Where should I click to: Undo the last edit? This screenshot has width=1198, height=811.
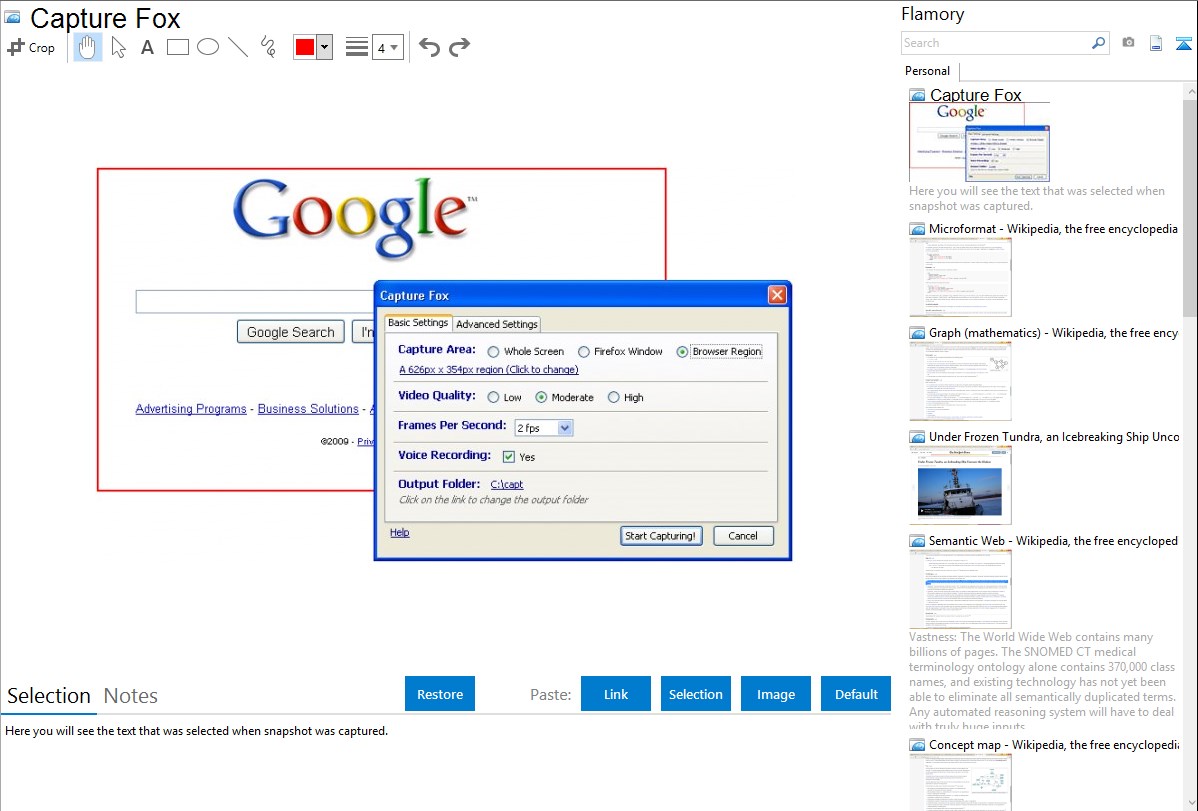point(429,47)
